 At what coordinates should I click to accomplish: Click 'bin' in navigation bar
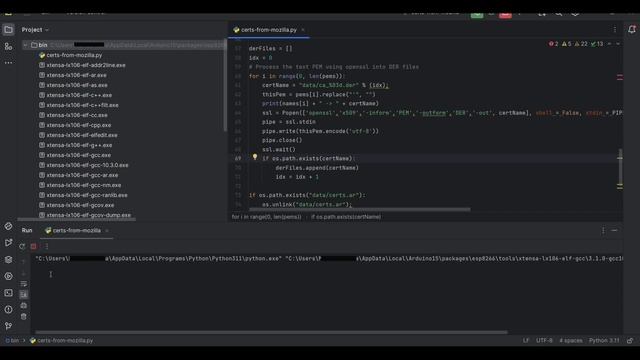pos(12,340)
